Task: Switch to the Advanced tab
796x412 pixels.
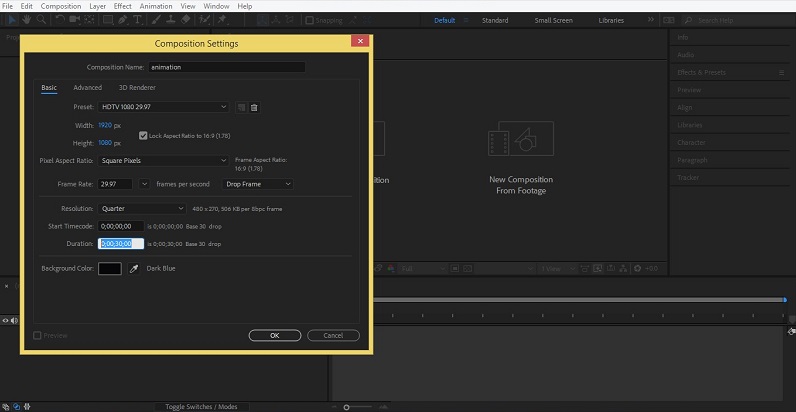Action: click(x=87, y=87)
